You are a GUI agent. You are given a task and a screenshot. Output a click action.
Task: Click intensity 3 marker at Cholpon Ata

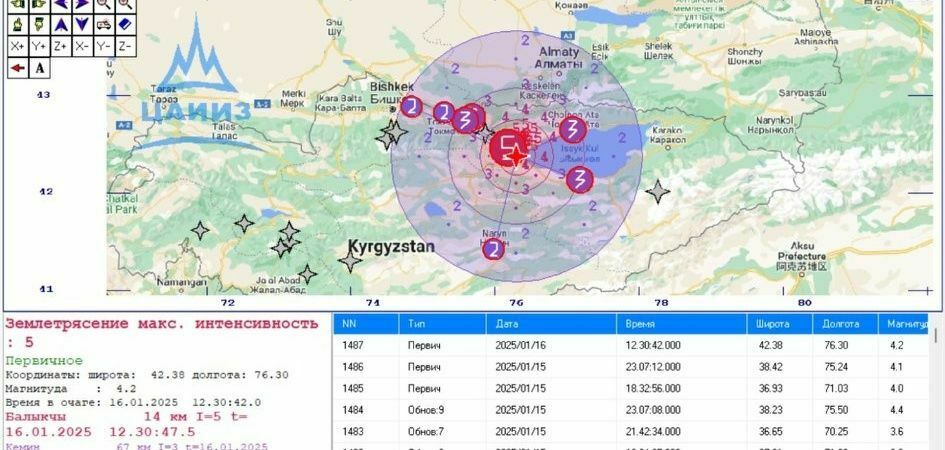coord(572,129)
